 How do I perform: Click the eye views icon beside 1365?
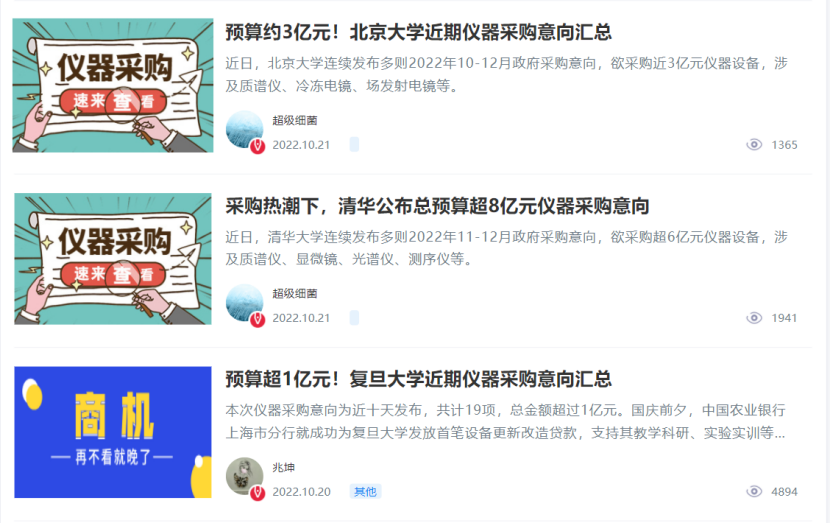pos(754,145)
